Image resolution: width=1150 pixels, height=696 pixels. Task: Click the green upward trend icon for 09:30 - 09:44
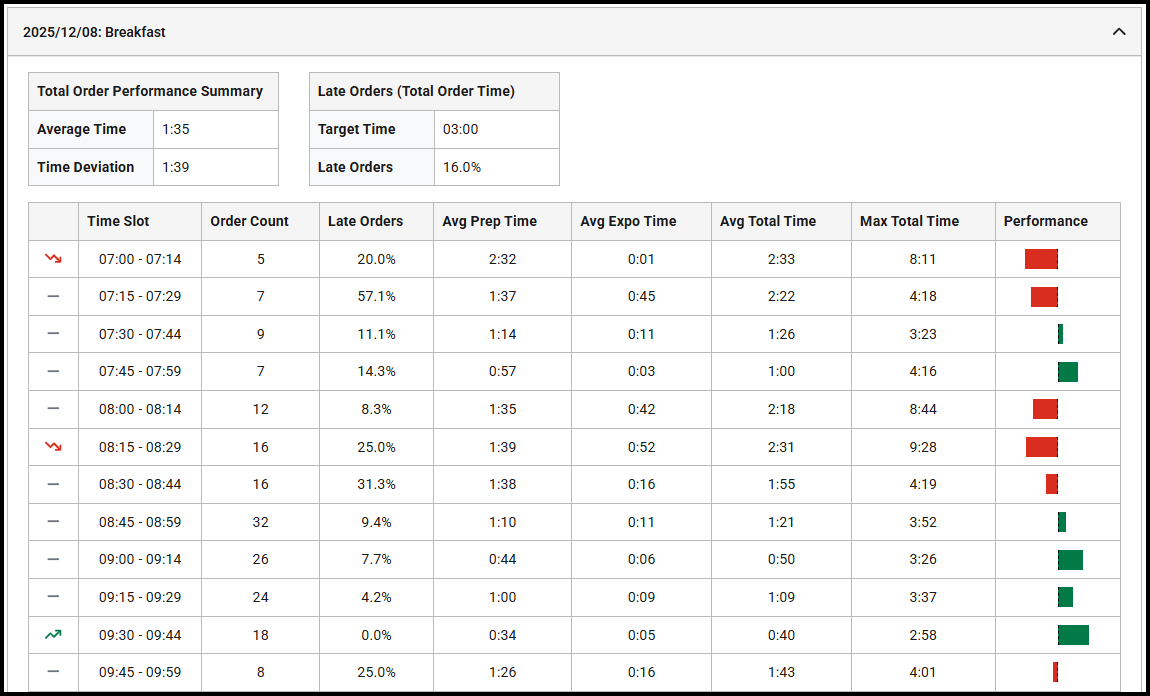53,634
